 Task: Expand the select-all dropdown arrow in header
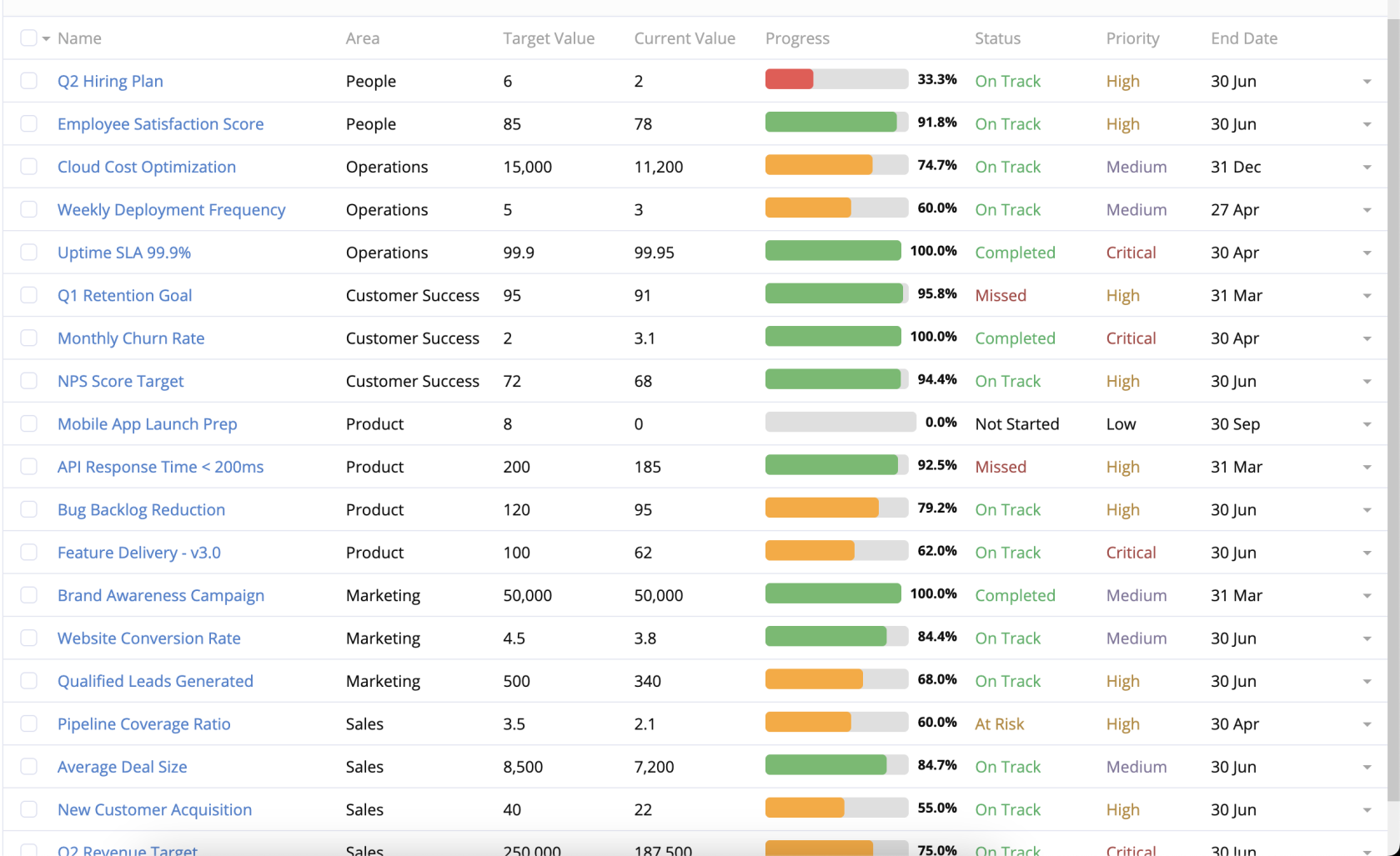point(47,39)
